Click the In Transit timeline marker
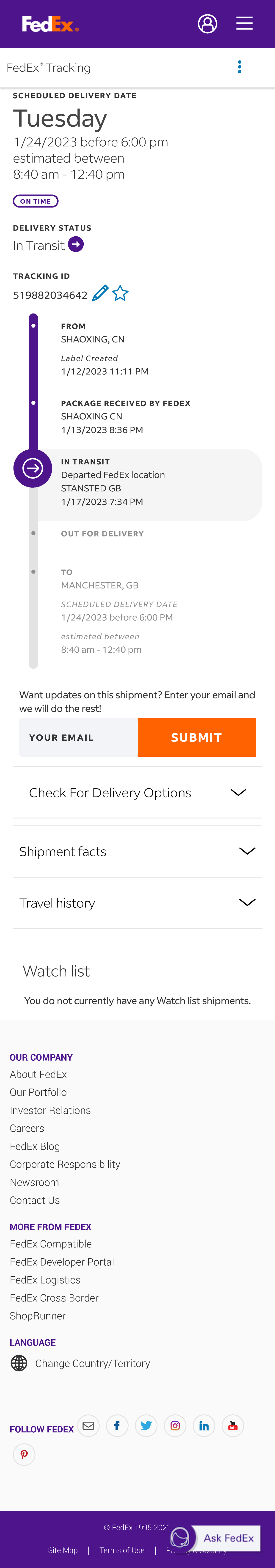275x1568 pixels. tap(33, 468)
